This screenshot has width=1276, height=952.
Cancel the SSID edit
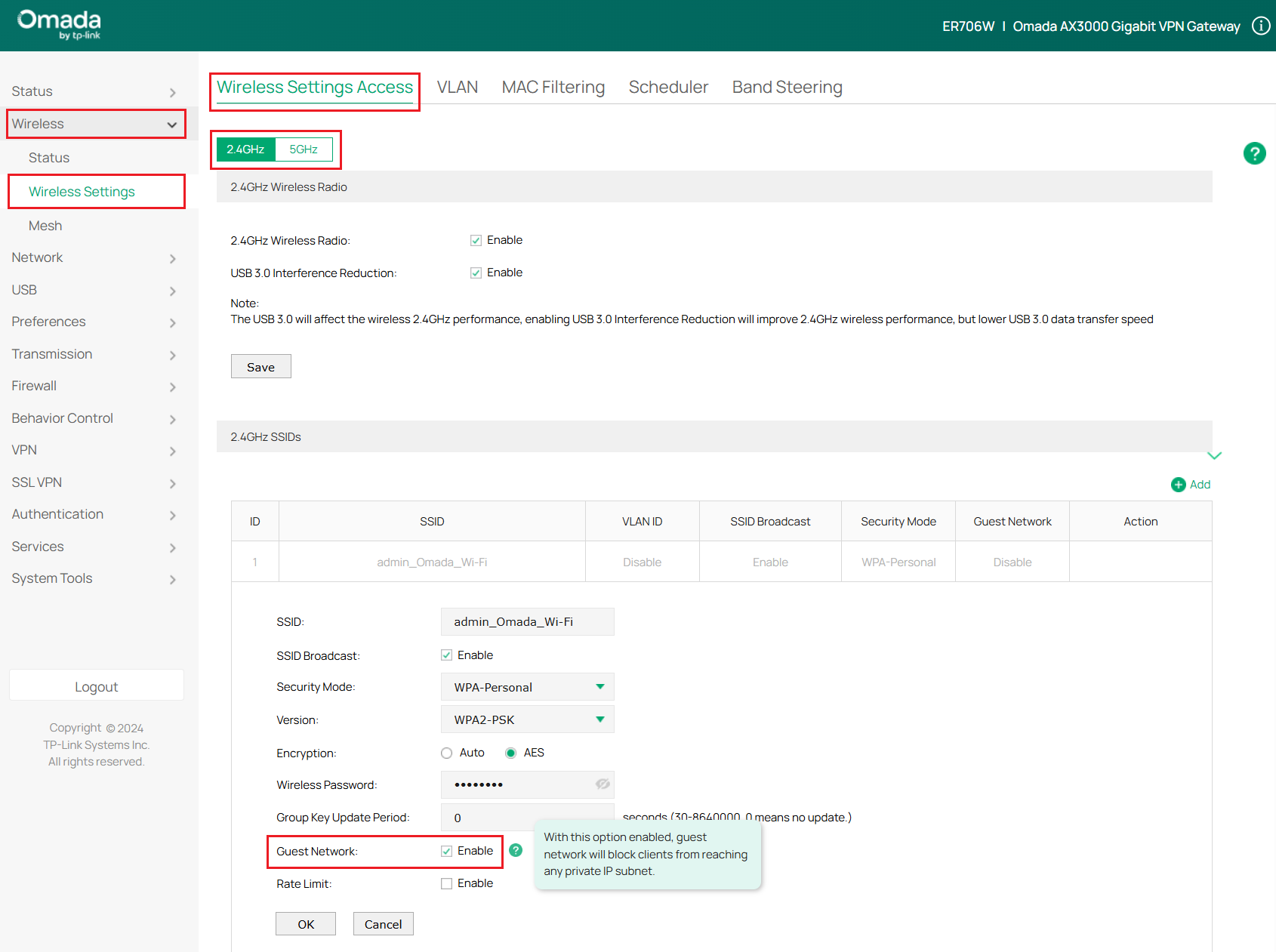(383, 924)
